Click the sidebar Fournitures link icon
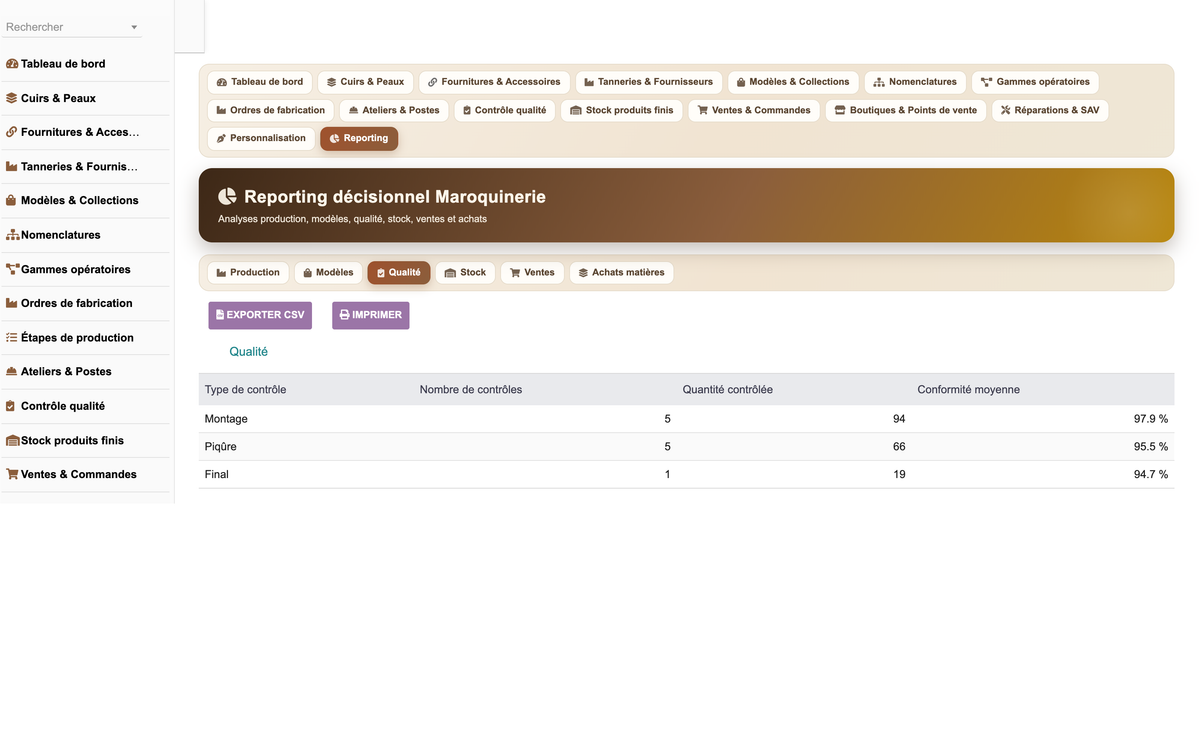1200x743 pixels. click(x=12, y=132)
